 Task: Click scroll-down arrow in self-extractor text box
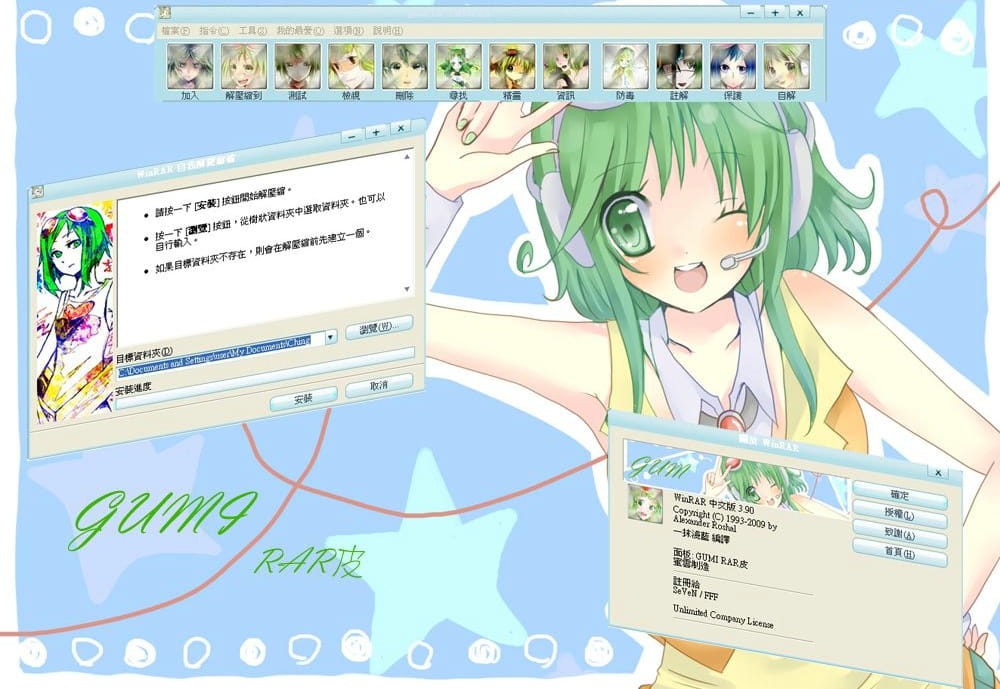tap(407, 289)
